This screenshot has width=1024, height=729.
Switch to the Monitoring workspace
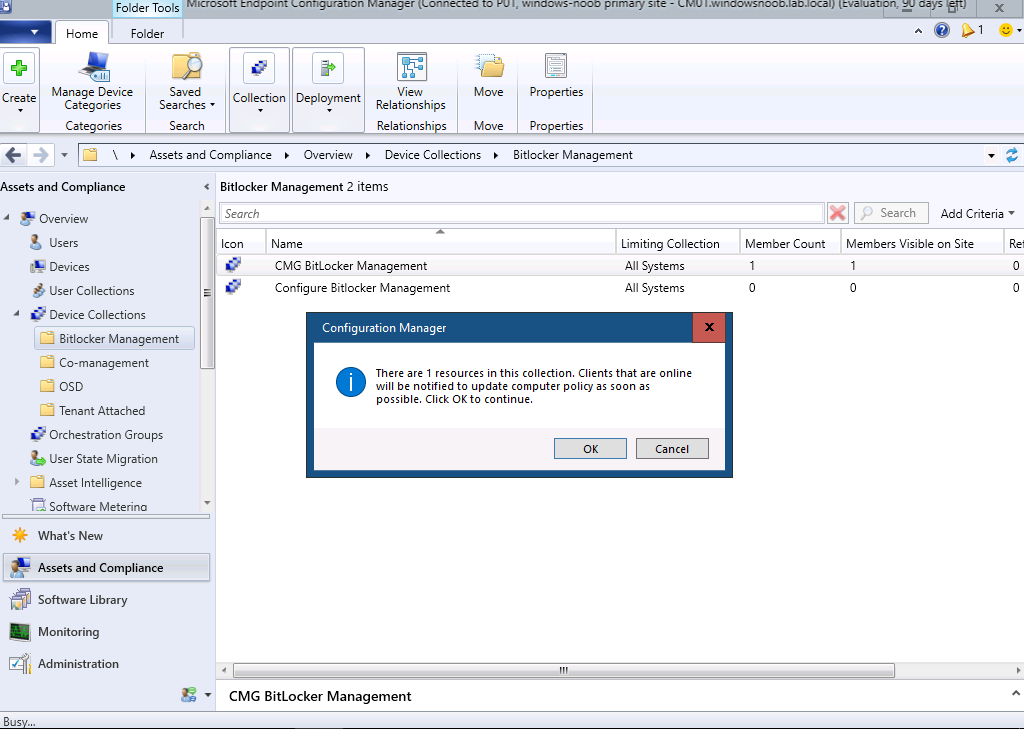point(106,632)
